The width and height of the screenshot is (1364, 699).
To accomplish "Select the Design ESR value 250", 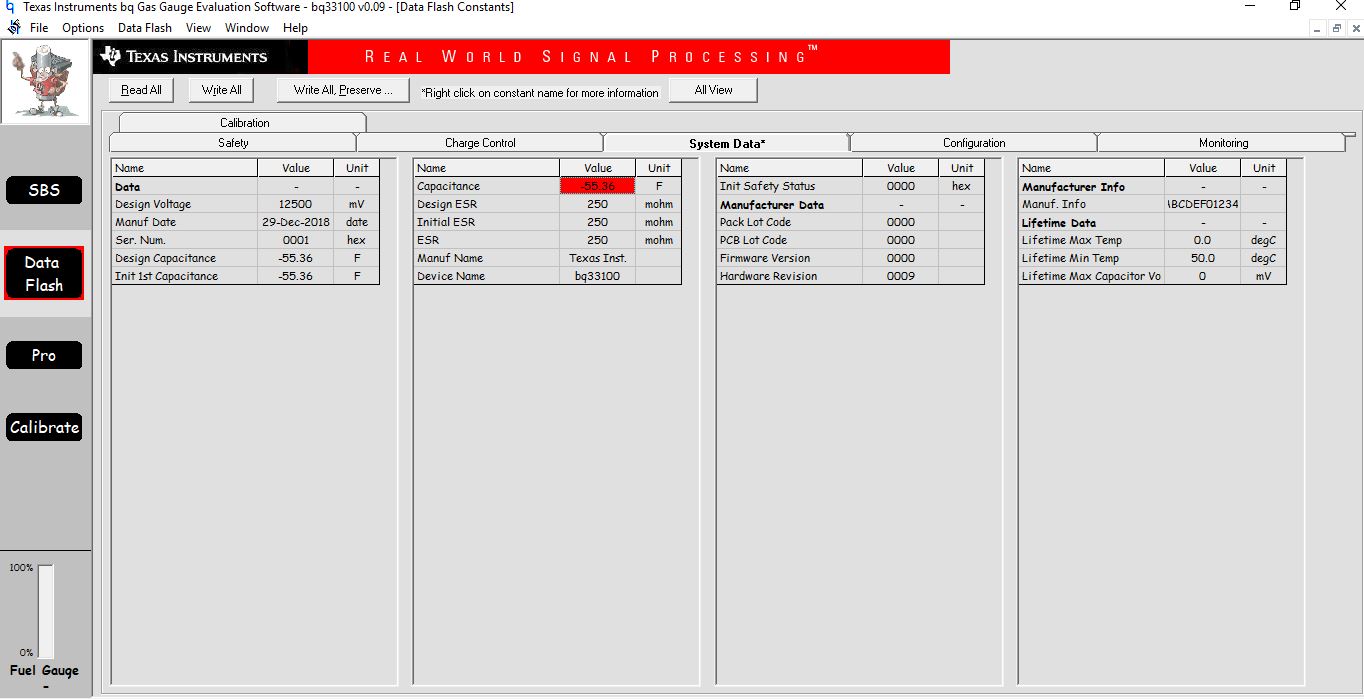I will point(597,204).
